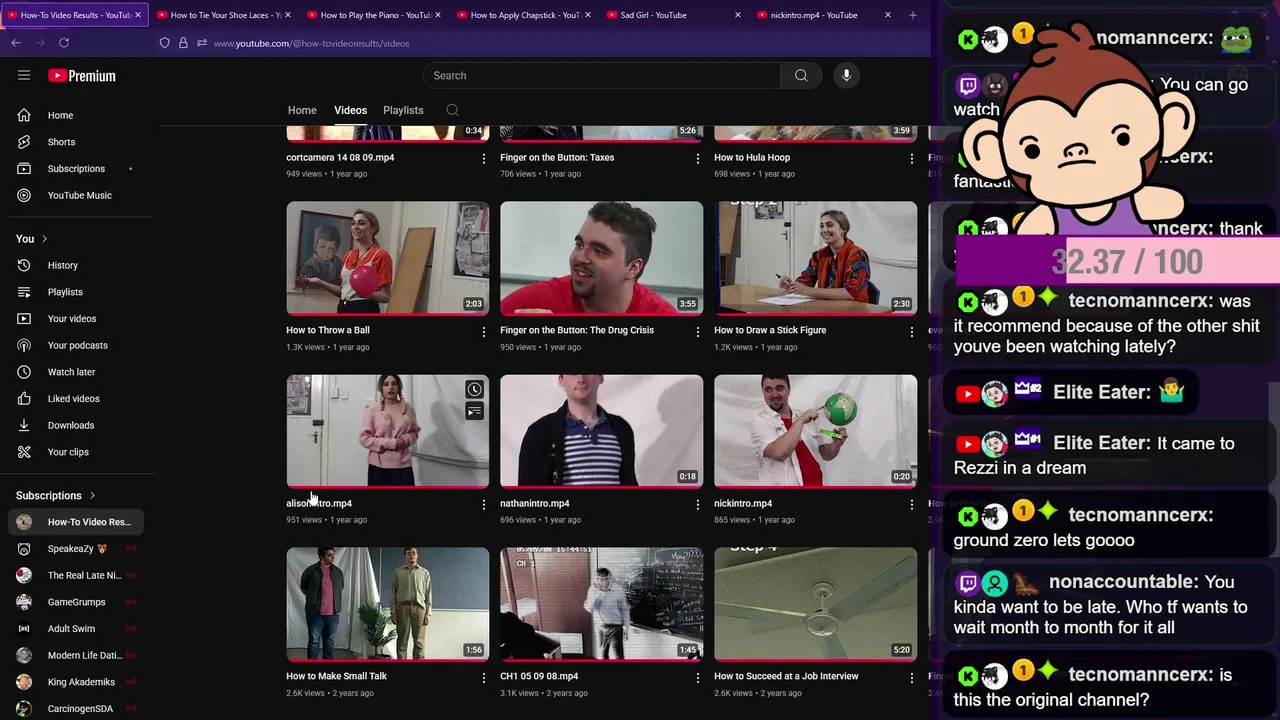Open Playlists in the sidebar
The height and width of the screenshot is (720, 1280).
pos(76,292)
